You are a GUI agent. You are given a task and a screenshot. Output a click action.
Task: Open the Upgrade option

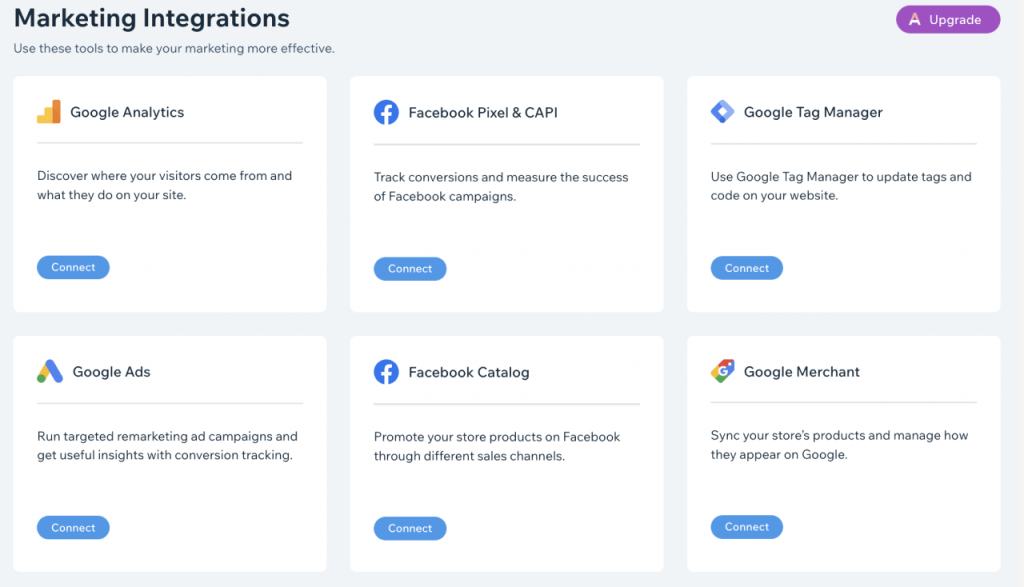(947, 18)
